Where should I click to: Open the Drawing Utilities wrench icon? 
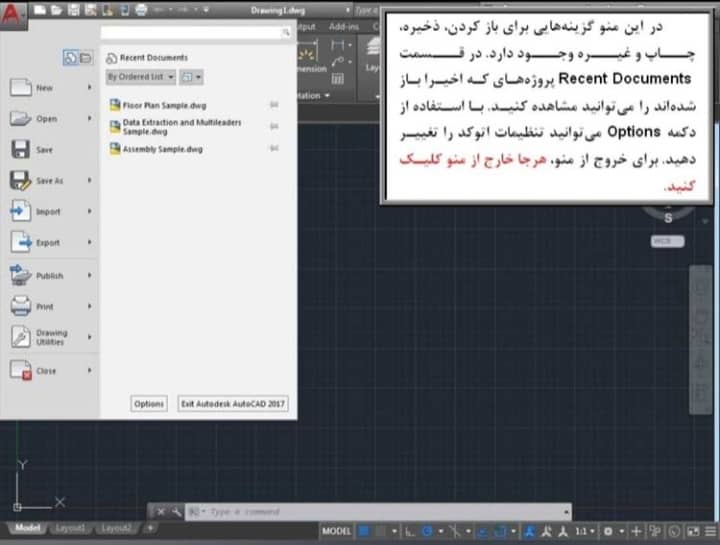(x=21, y=338)
